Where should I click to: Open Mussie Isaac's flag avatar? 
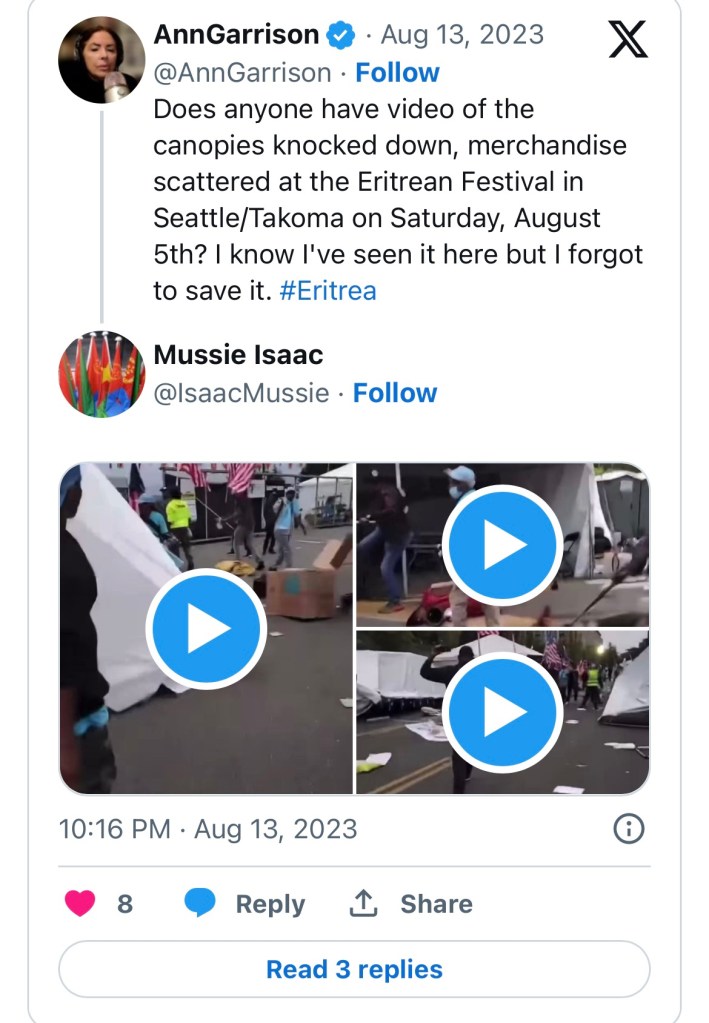pyautogui.click(x=101, y=374)
